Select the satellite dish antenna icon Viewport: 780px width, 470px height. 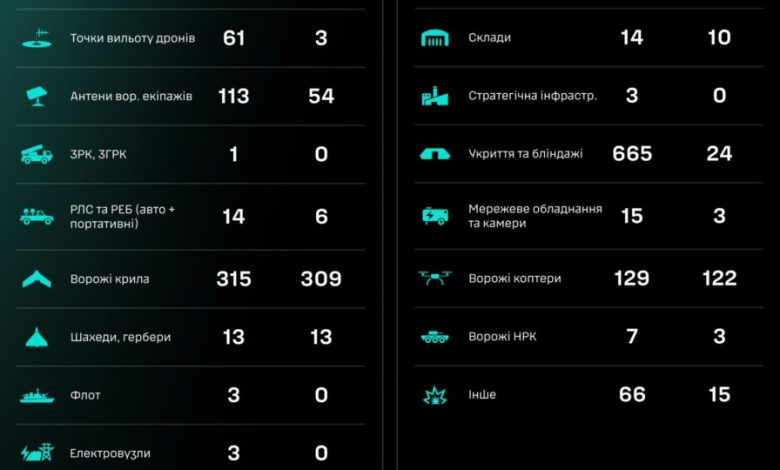click(37, 96)
